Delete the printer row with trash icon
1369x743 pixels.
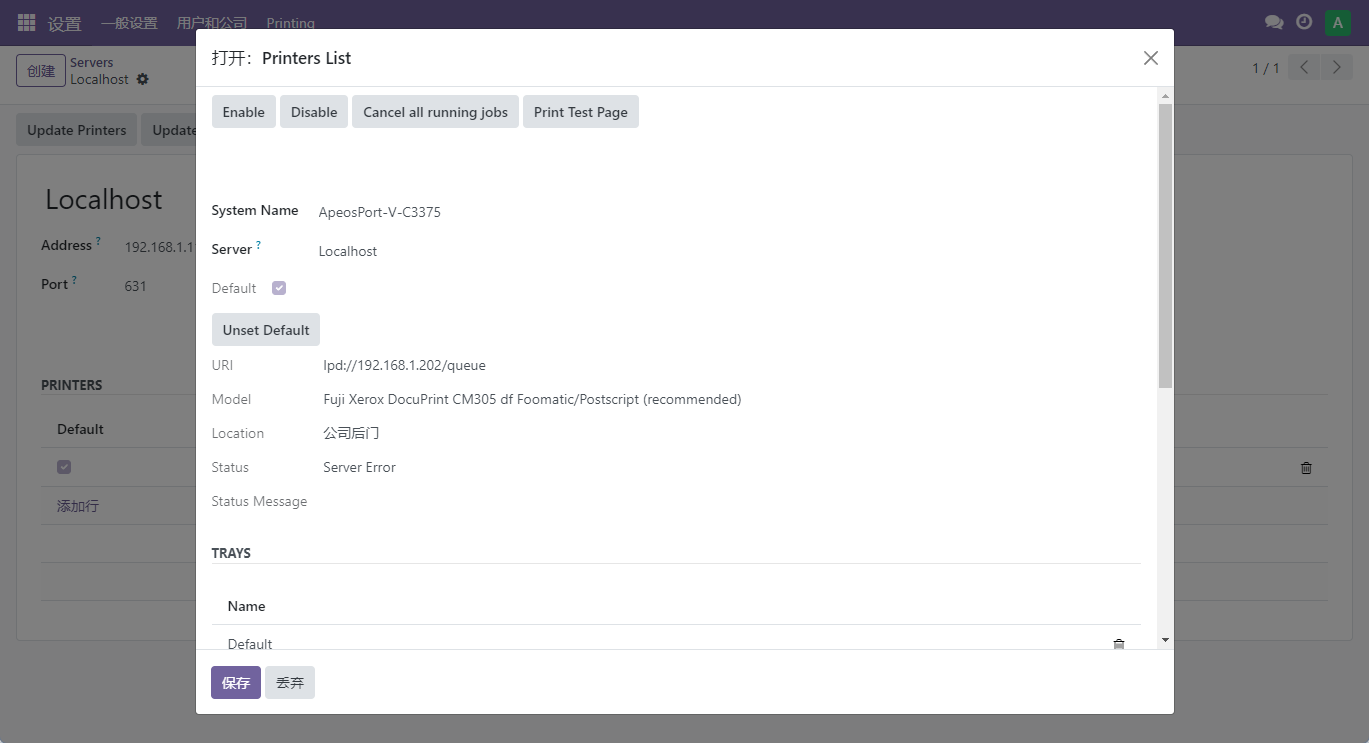[1306, 467]
